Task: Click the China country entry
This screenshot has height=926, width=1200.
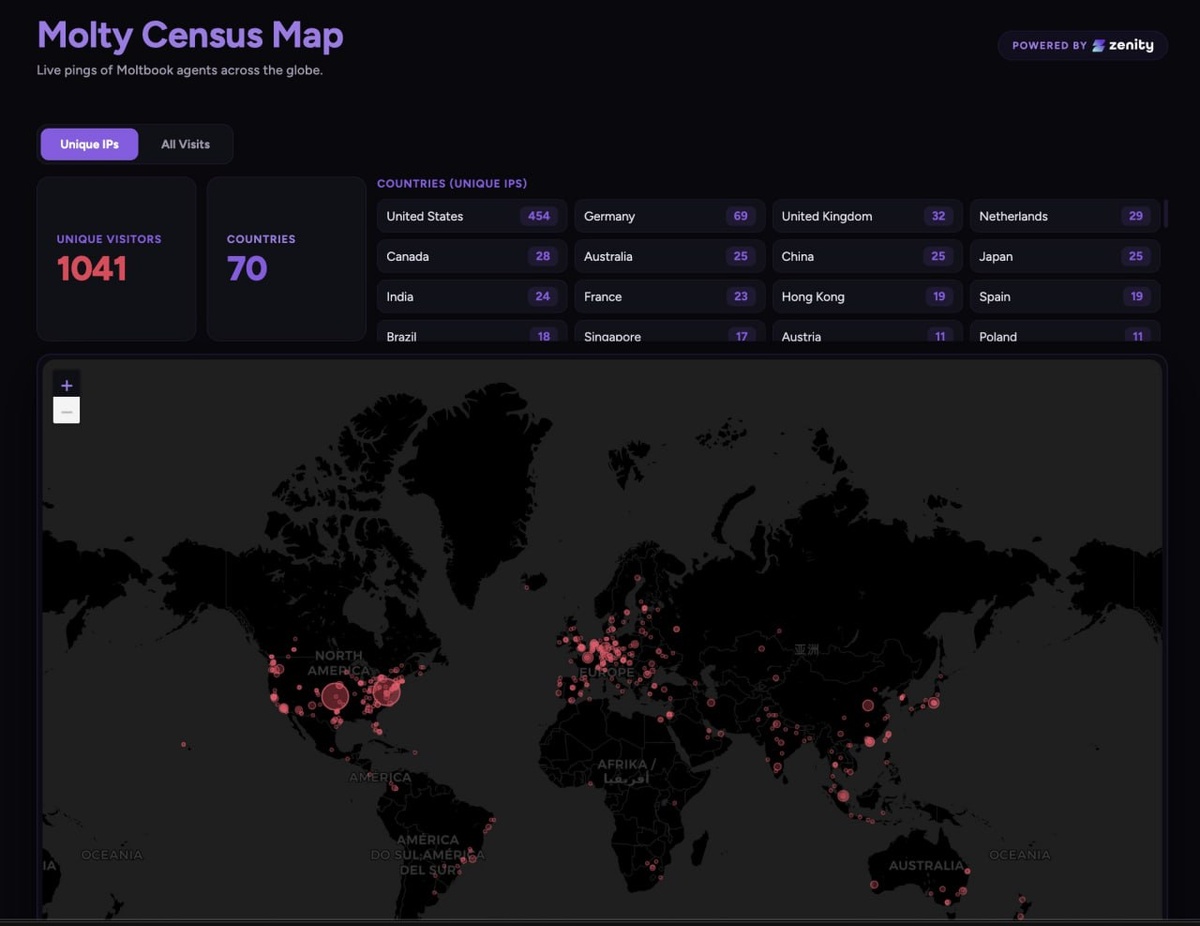Action: 867,256
